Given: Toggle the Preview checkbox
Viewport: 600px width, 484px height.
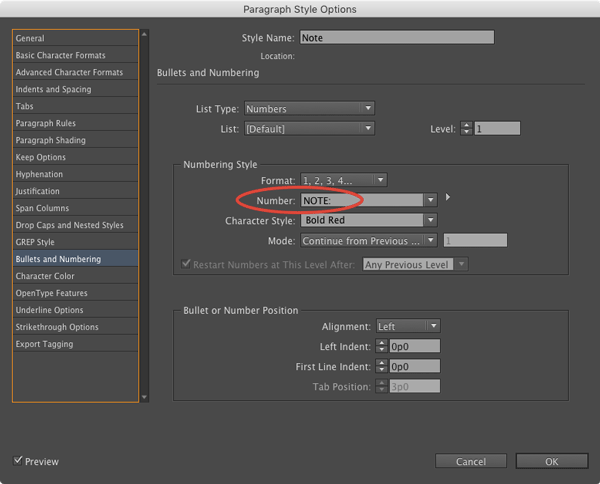Looking at the screenshot, I should click(19, 461).
